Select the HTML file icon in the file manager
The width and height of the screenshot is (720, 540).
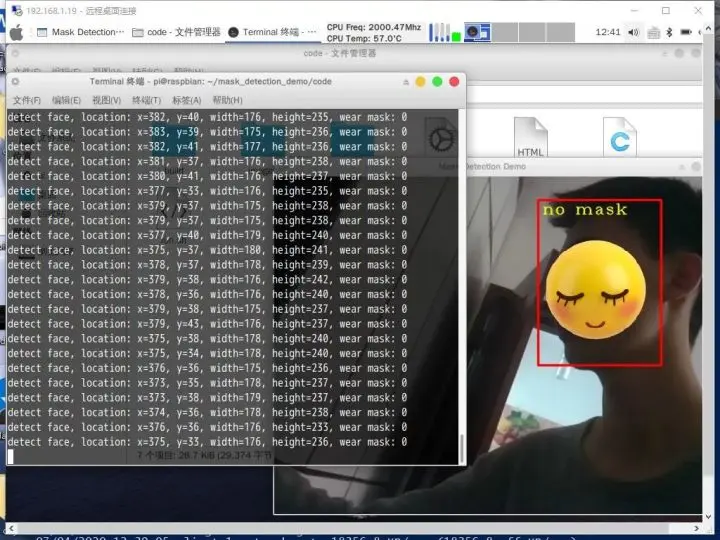[530, 137]
